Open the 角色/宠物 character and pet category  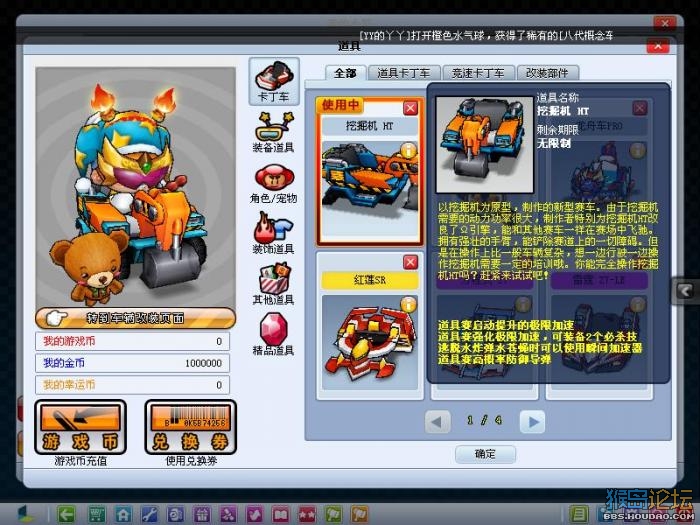point(273,183)
